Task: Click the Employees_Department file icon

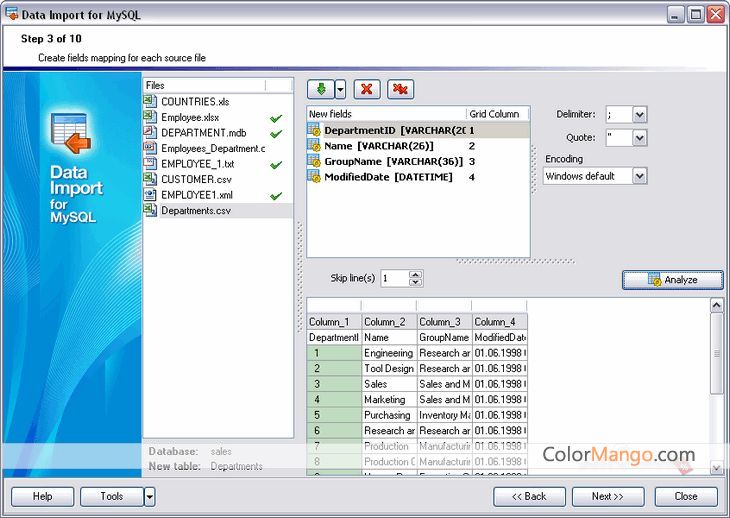Action: pyautogui.click(x=150, y=148)
